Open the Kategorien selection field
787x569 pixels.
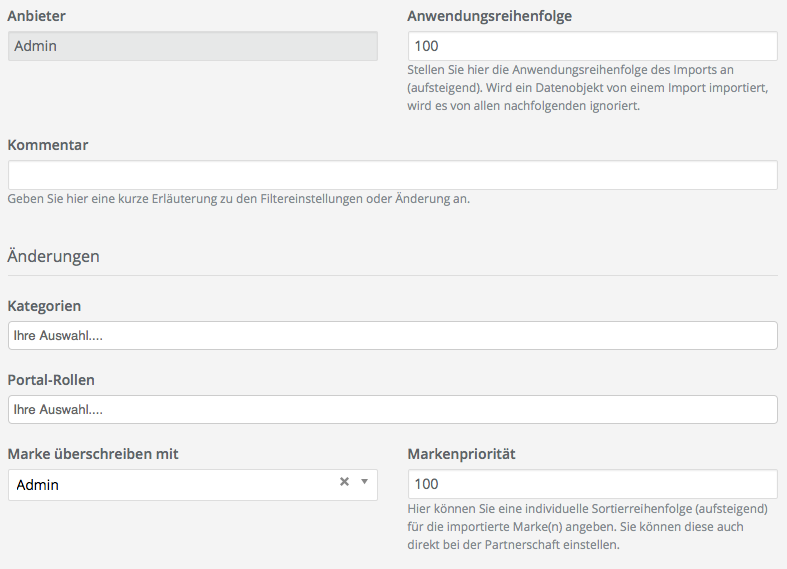click(x=392, y=336)
